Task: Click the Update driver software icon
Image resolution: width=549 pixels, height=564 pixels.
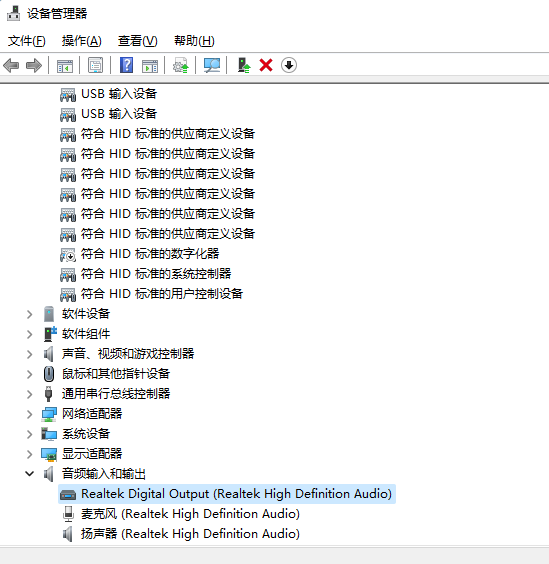Action: tap(181, 65)
